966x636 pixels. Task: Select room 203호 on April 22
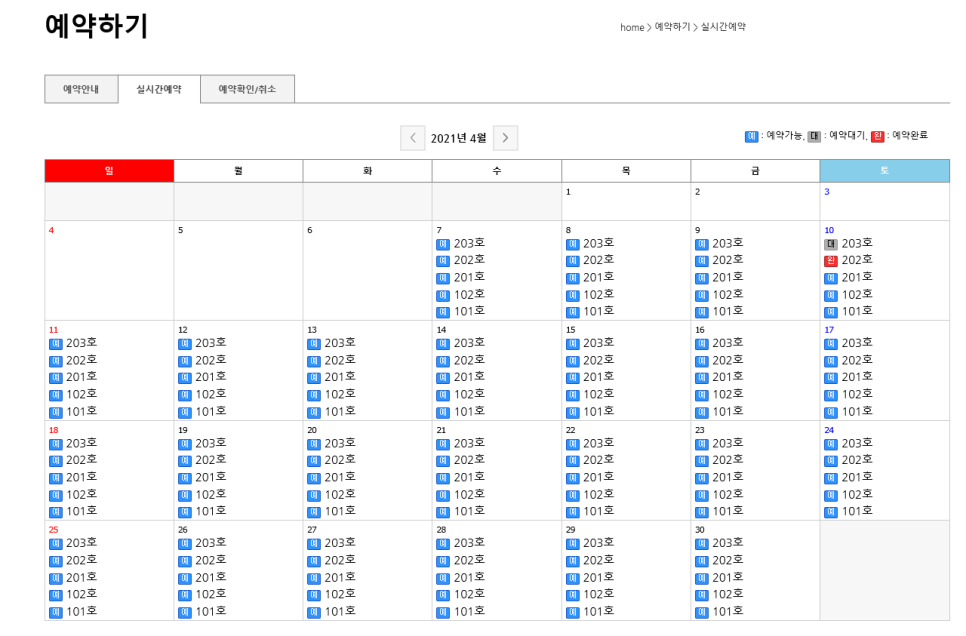[598, 443]
